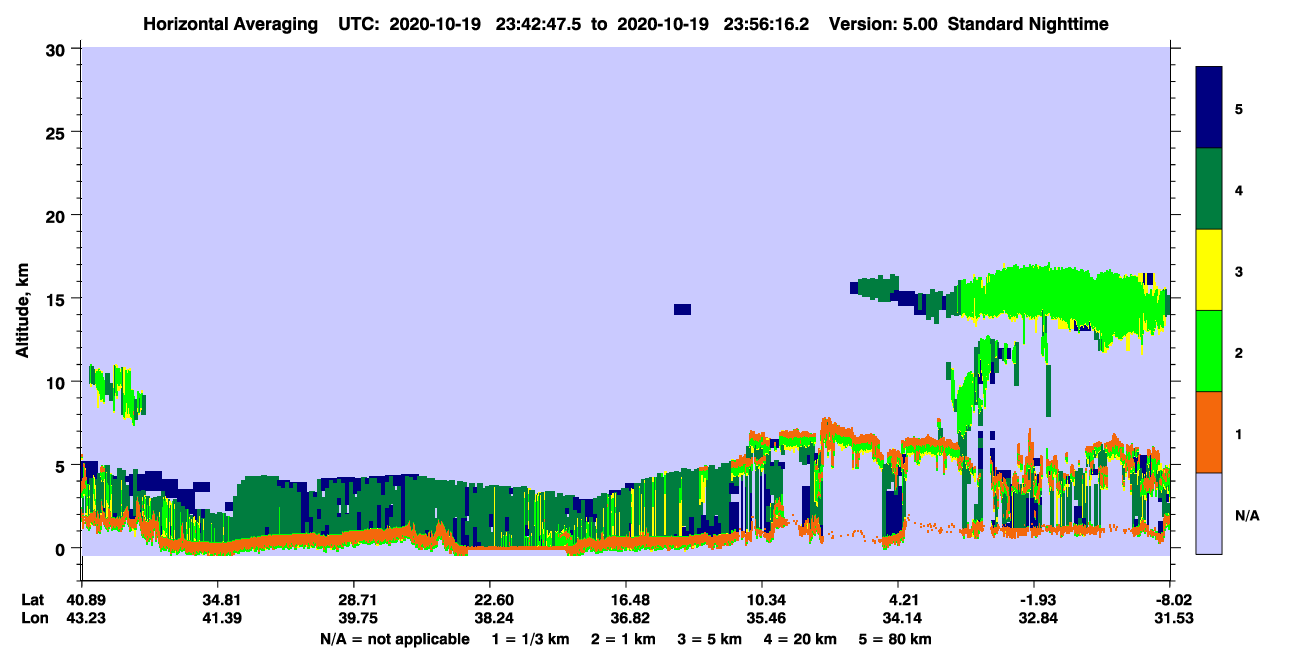Click legend text '3 = 5 km'
This screenshot has width=1300, height=667.
(710, 639)
